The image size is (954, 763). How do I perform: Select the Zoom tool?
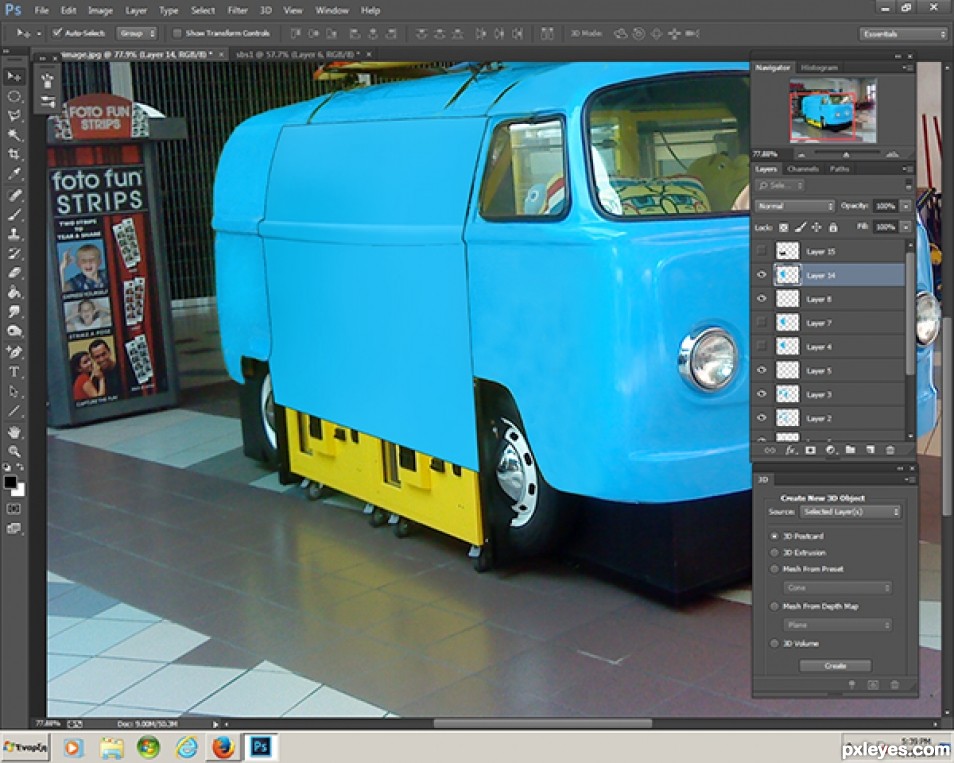tap(13, 451)
